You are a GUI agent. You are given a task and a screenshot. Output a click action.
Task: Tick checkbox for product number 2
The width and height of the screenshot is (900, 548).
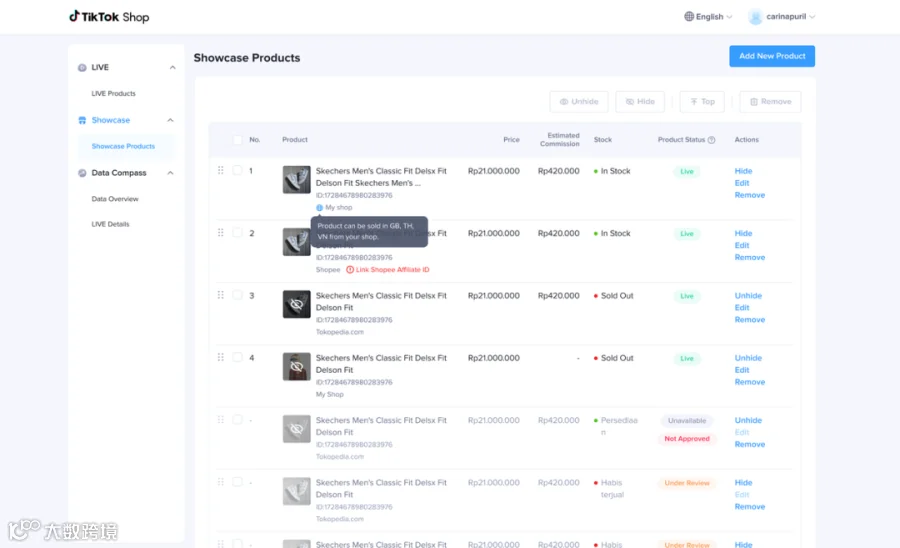point(237,232)
